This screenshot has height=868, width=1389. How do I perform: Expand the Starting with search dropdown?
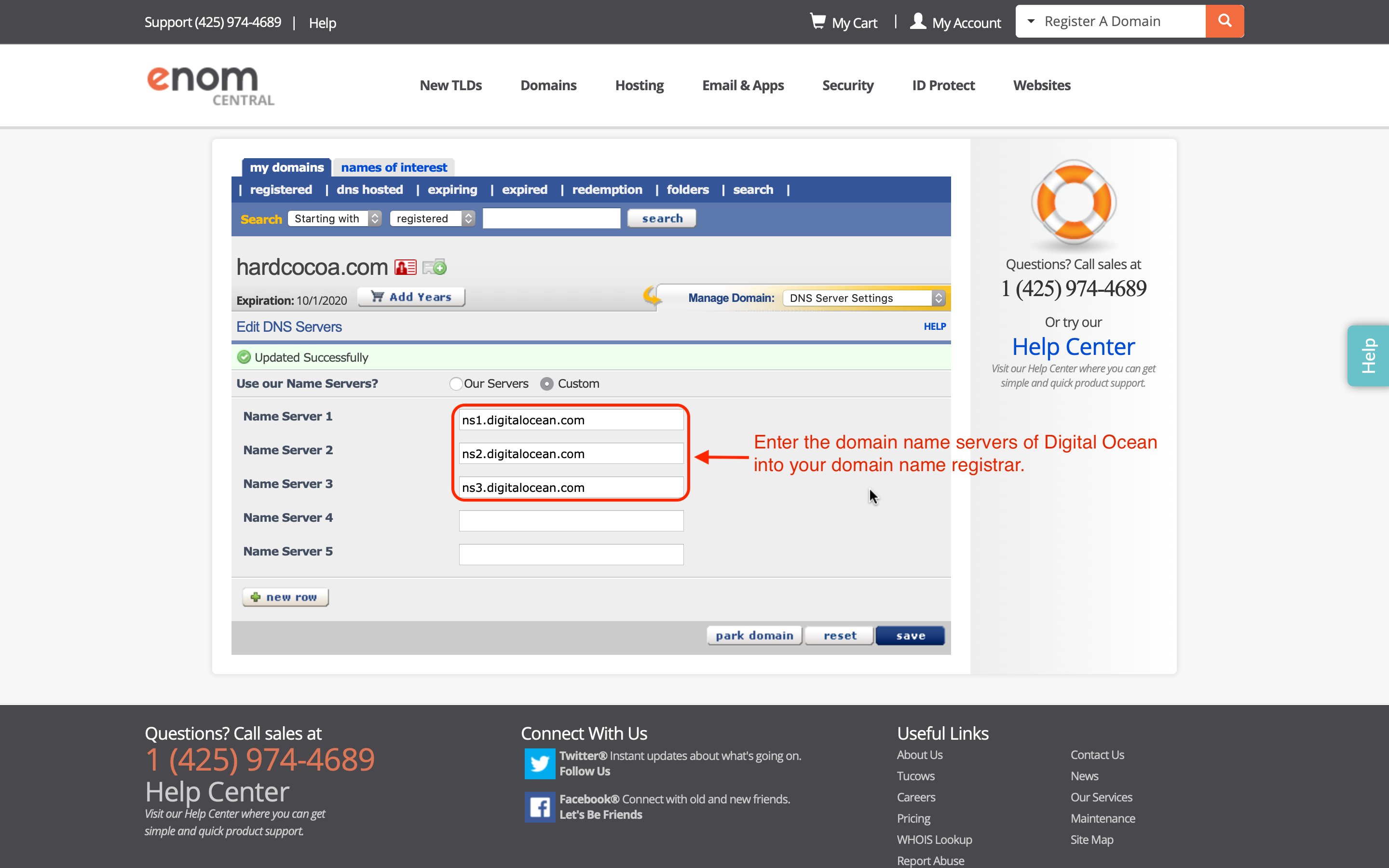pos(336,217)
